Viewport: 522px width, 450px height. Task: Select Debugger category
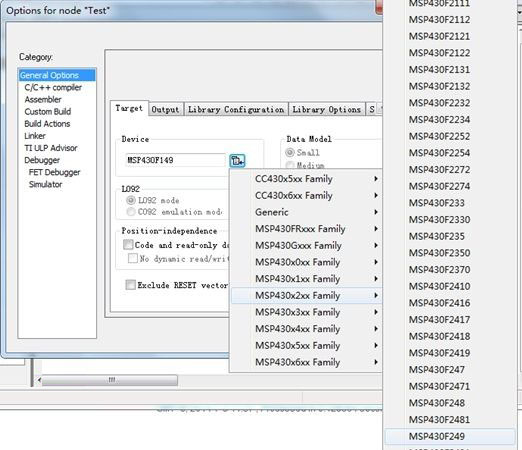[x=42, y=160]
